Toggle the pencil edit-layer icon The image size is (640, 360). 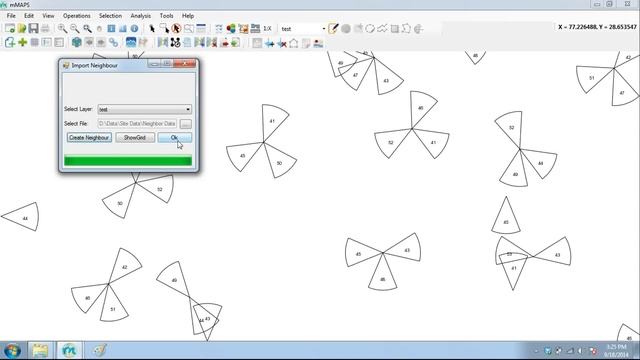333,29
